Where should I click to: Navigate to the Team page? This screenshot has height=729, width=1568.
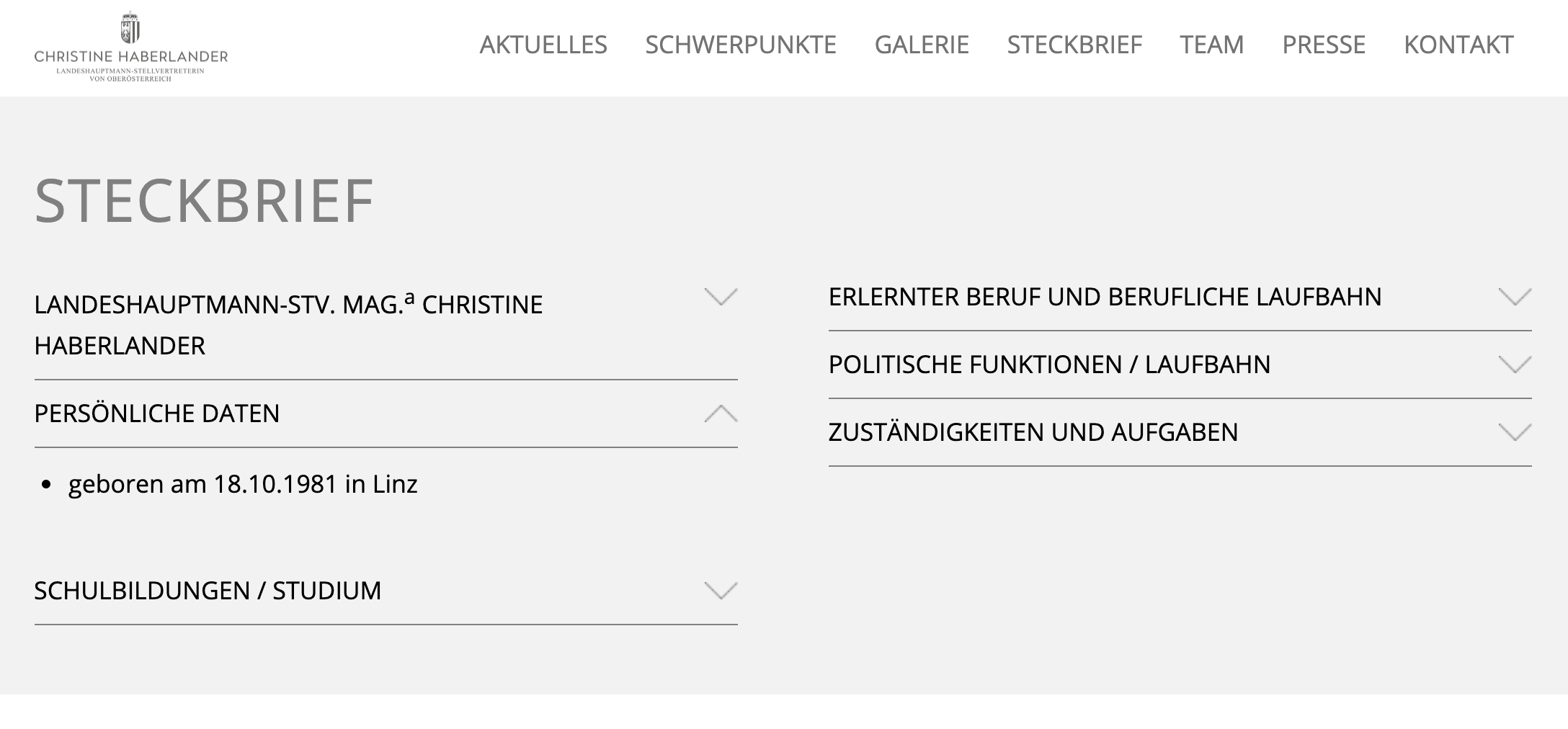[x=1212, y=45]
